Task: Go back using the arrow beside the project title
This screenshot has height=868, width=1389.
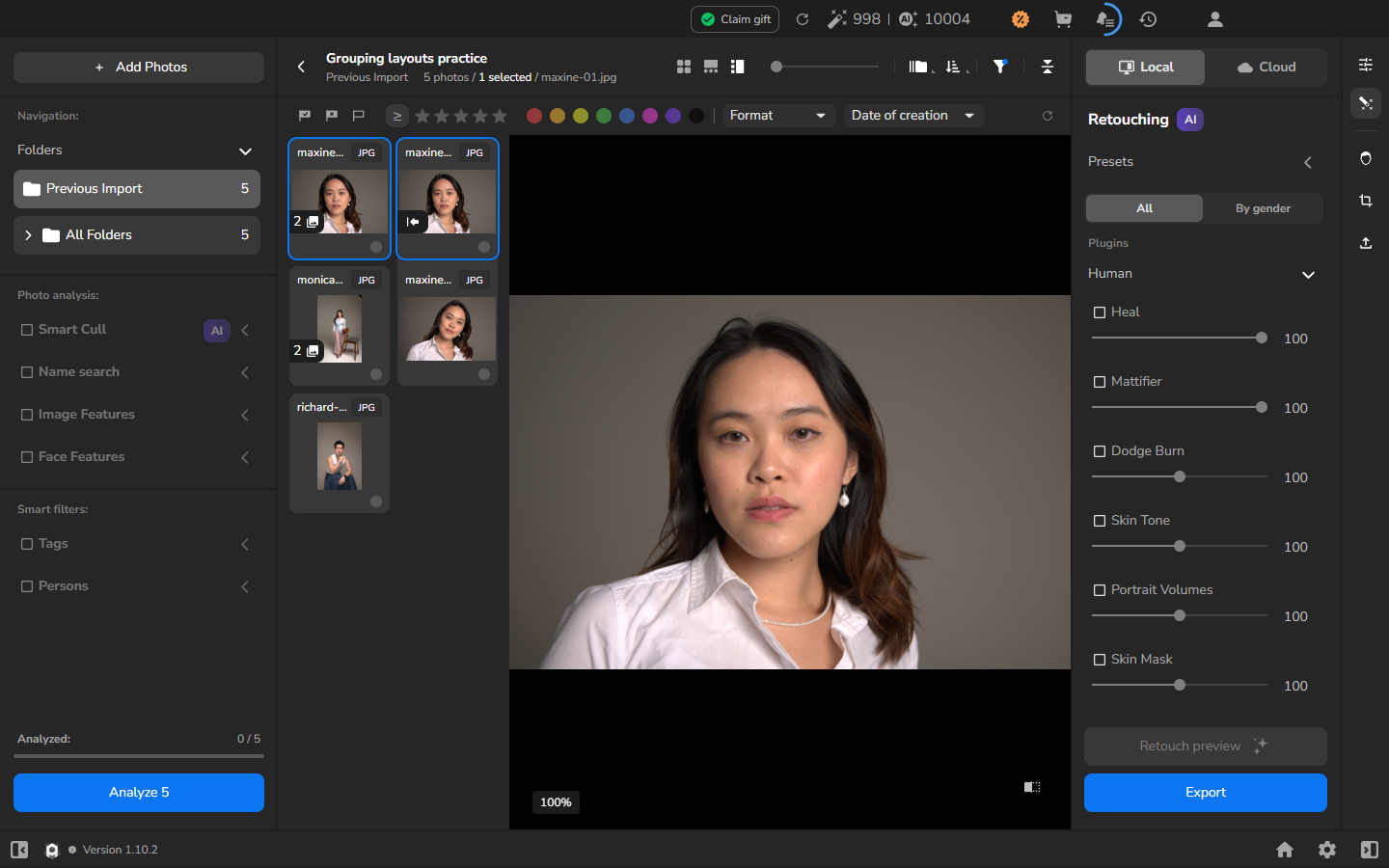Action: 301,67
